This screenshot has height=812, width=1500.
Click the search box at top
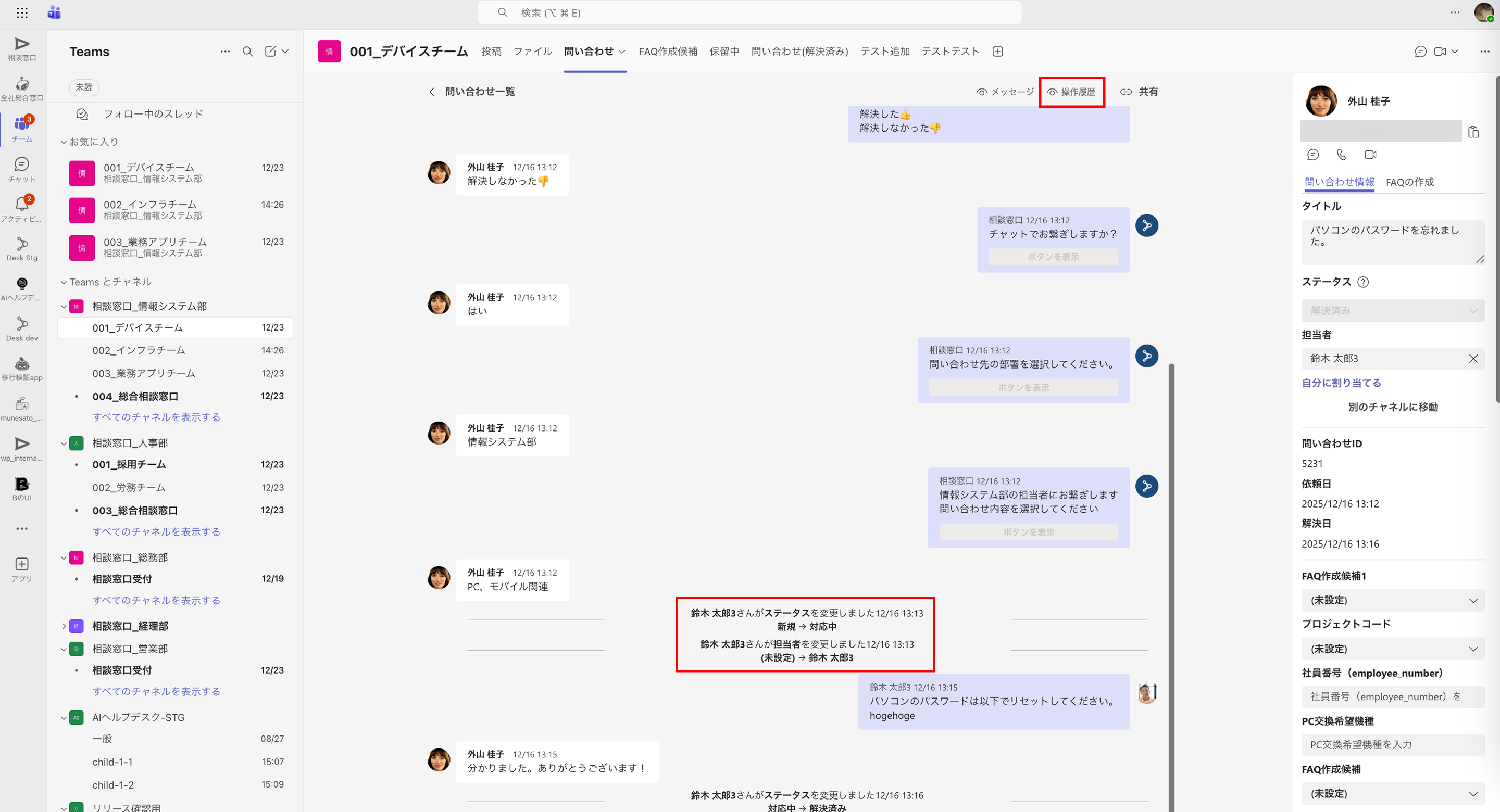point(749,13)
